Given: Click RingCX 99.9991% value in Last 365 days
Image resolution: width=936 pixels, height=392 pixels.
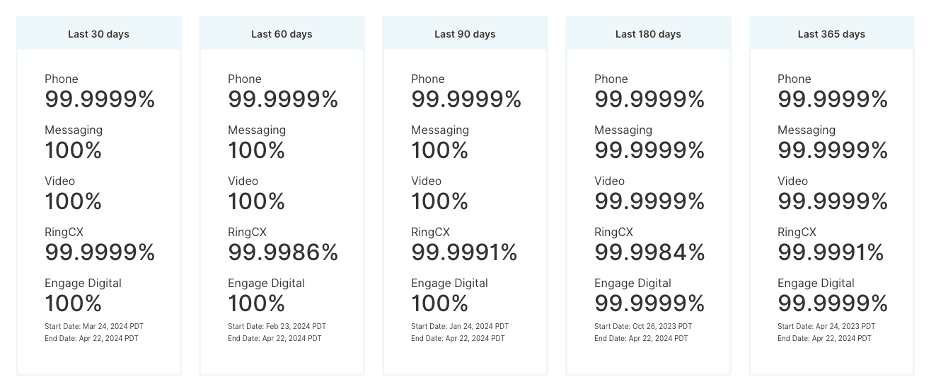Looking at the screenshot, I should [x=830, y=252].
